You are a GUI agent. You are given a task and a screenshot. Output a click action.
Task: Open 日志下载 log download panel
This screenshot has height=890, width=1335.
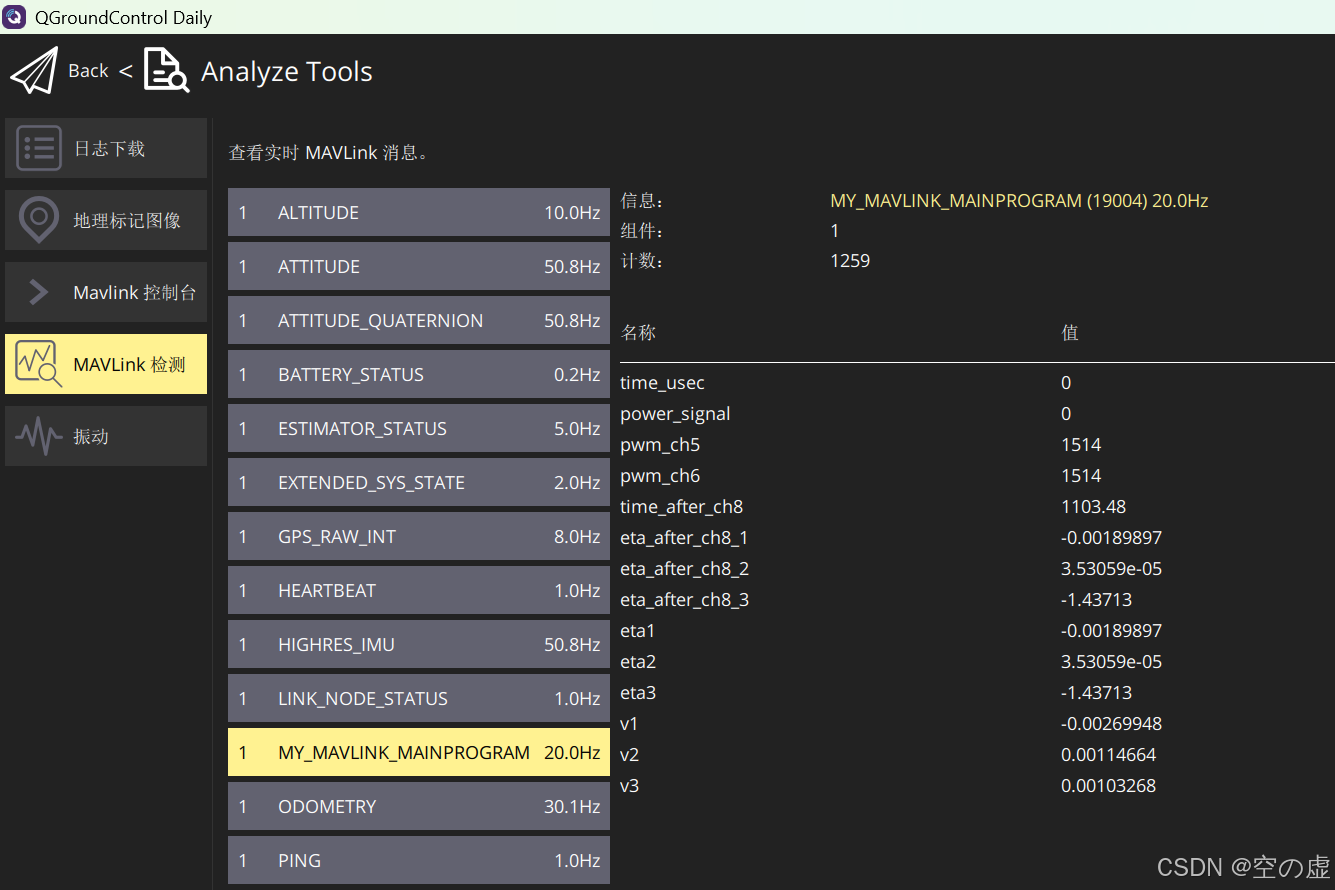(105, 147)
